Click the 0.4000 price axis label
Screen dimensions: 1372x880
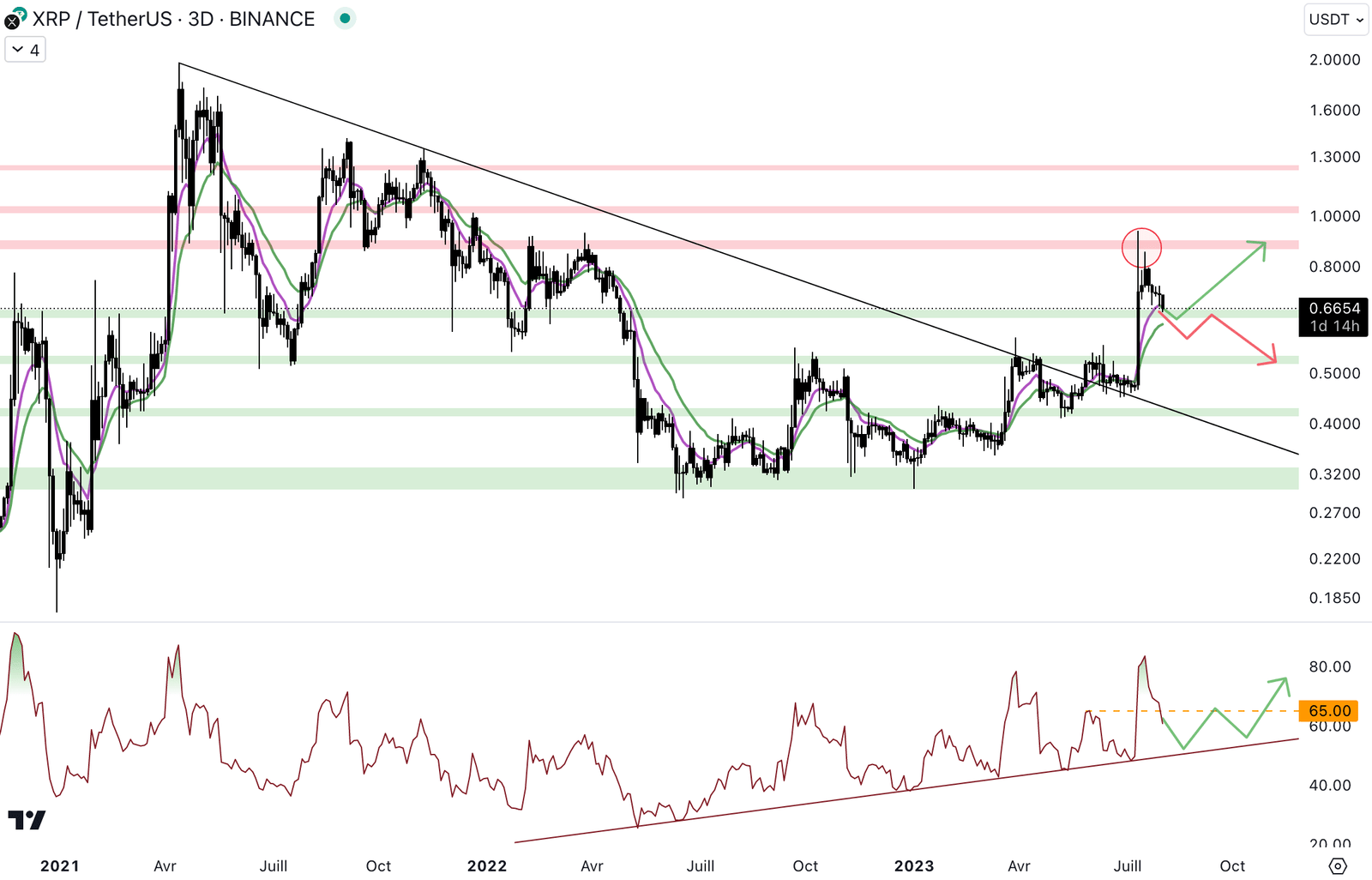(1335, 424)
